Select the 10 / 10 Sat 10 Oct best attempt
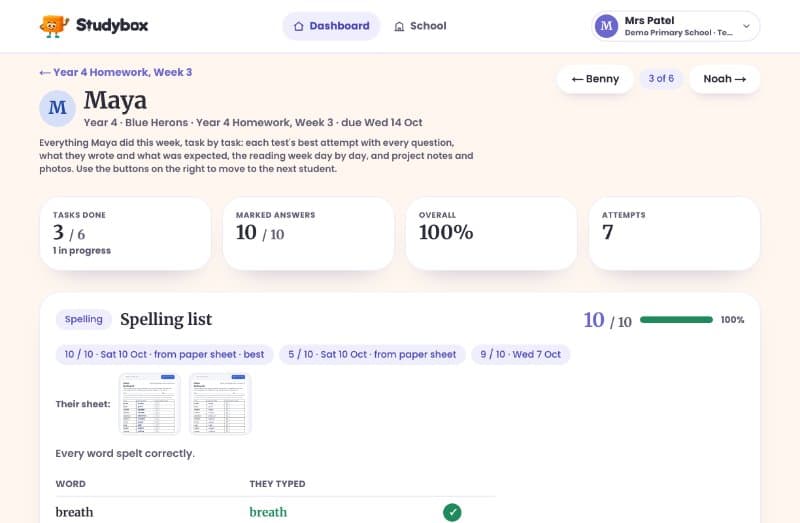Image resolution: width=800 pixels, height=523 pixels. pos(164,354)
